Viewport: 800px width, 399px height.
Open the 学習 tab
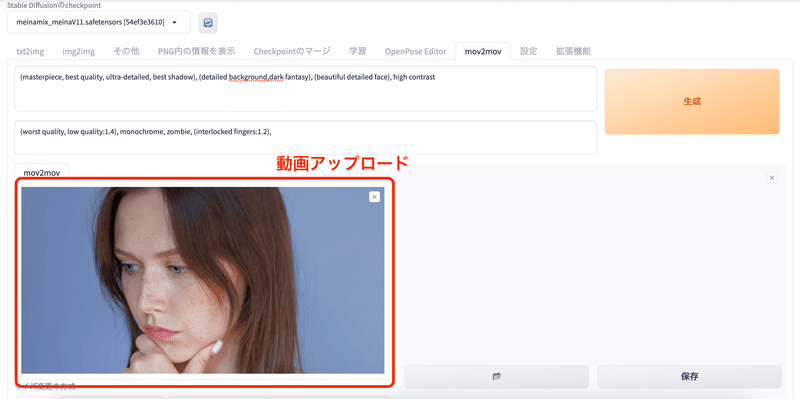pyautogui.click(x=357, y=51)
